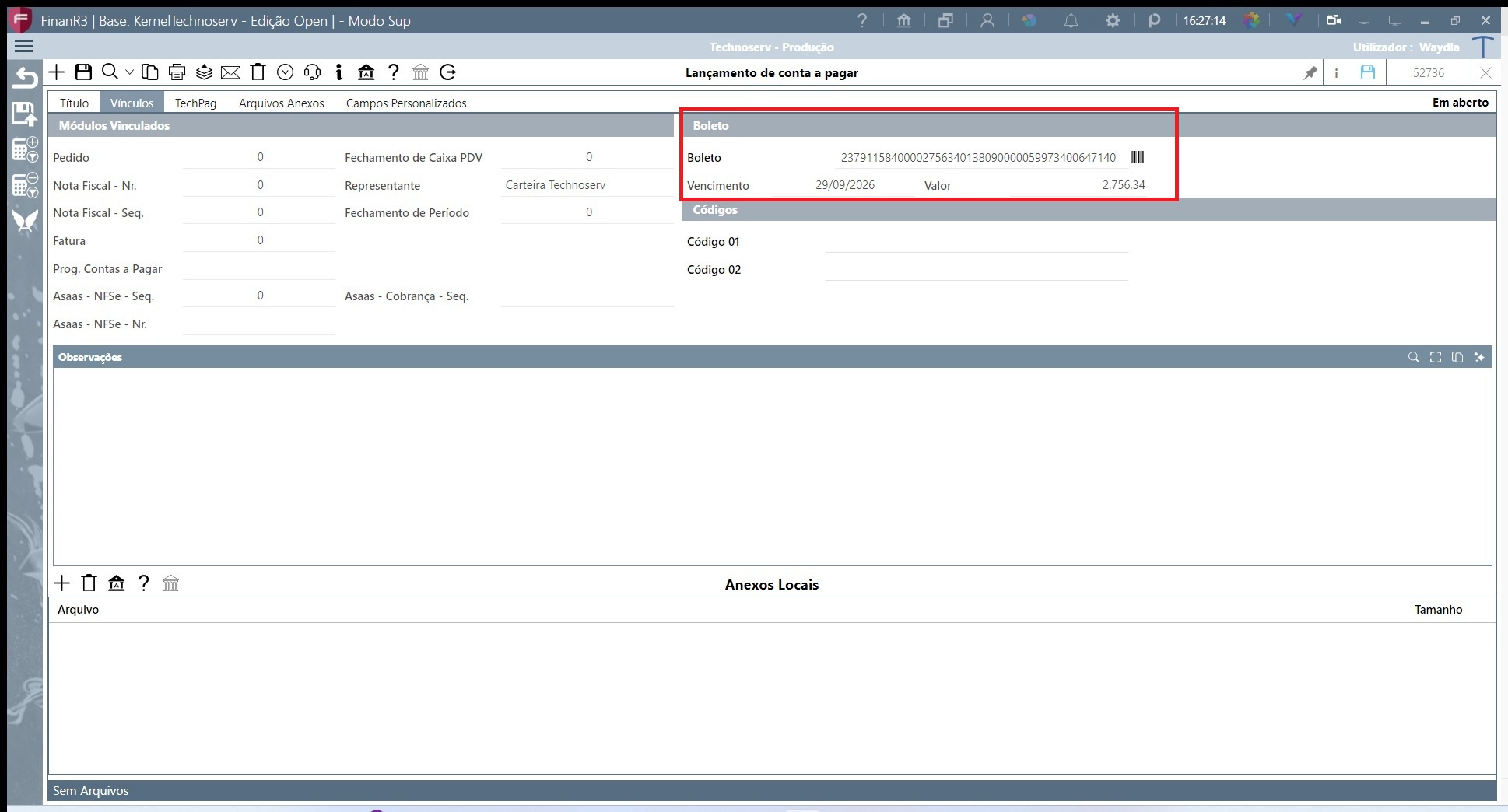This screenshot has width=1508, height=812.
Task: Click the duplicate/copy record icon
Action: coord(150,72)
